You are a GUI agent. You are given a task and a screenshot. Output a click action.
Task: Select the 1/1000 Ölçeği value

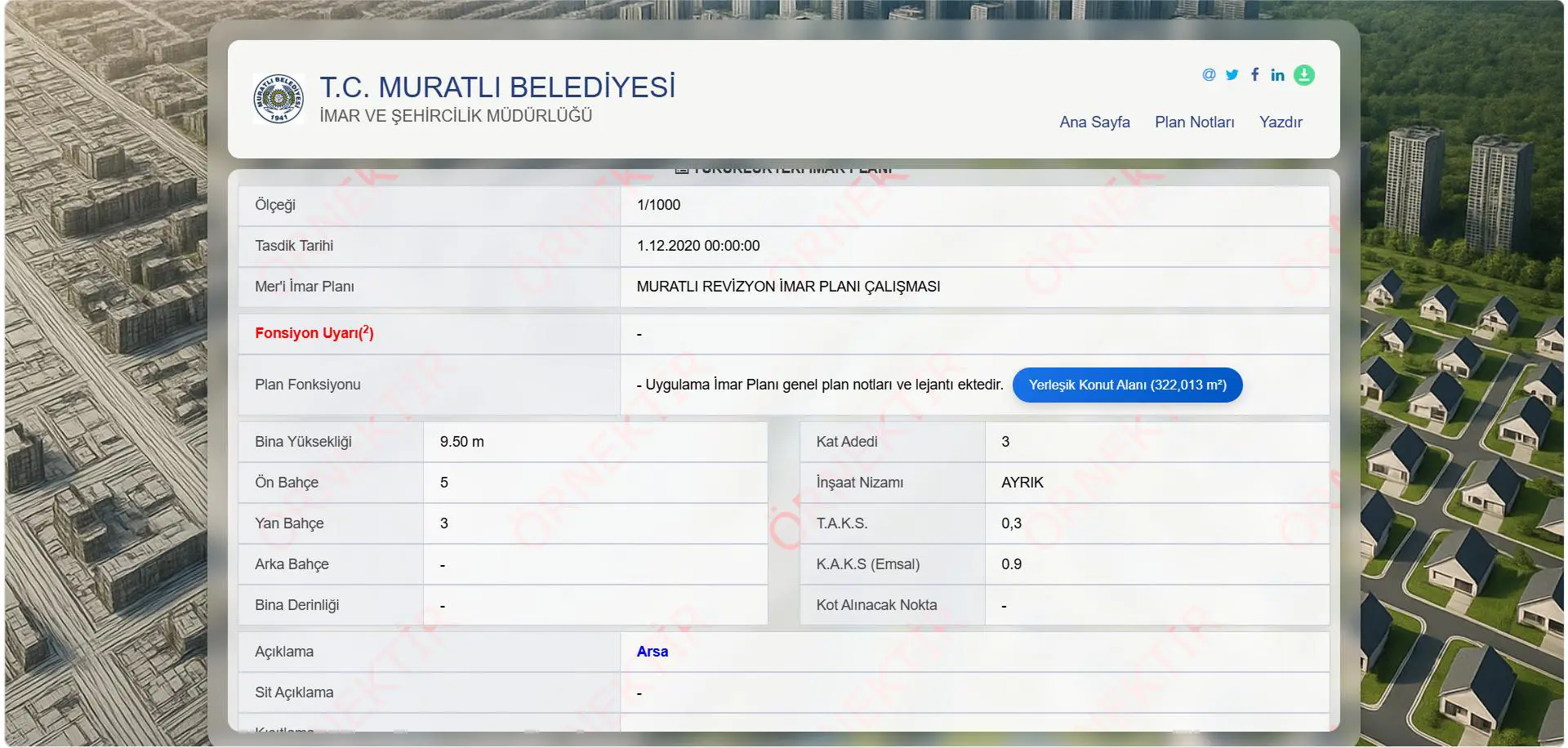click(x=658, y=205)
